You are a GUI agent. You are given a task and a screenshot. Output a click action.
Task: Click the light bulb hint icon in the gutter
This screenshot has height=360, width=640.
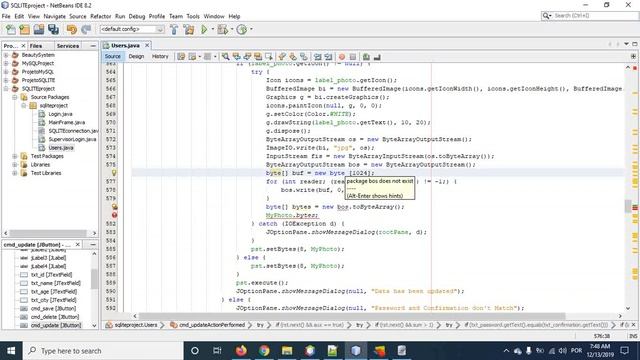tap(114, 173)
